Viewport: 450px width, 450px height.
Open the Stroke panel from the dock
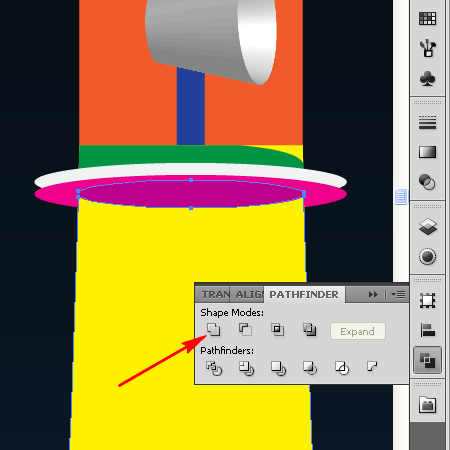click(x=427, y=123)
